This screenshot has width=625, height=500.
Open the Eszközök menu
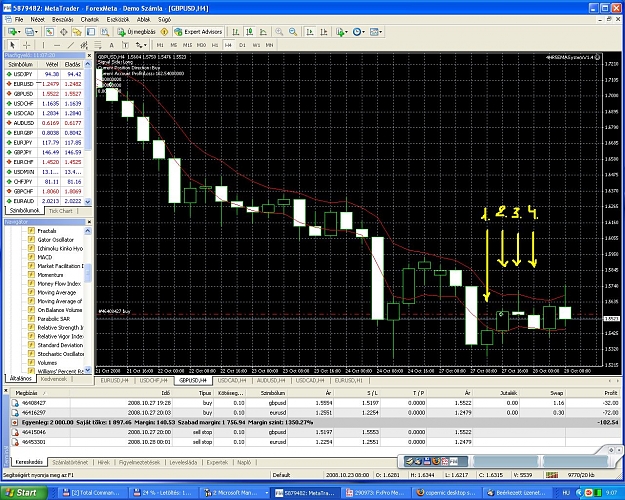pyautogui.click(x=118, y=19)
